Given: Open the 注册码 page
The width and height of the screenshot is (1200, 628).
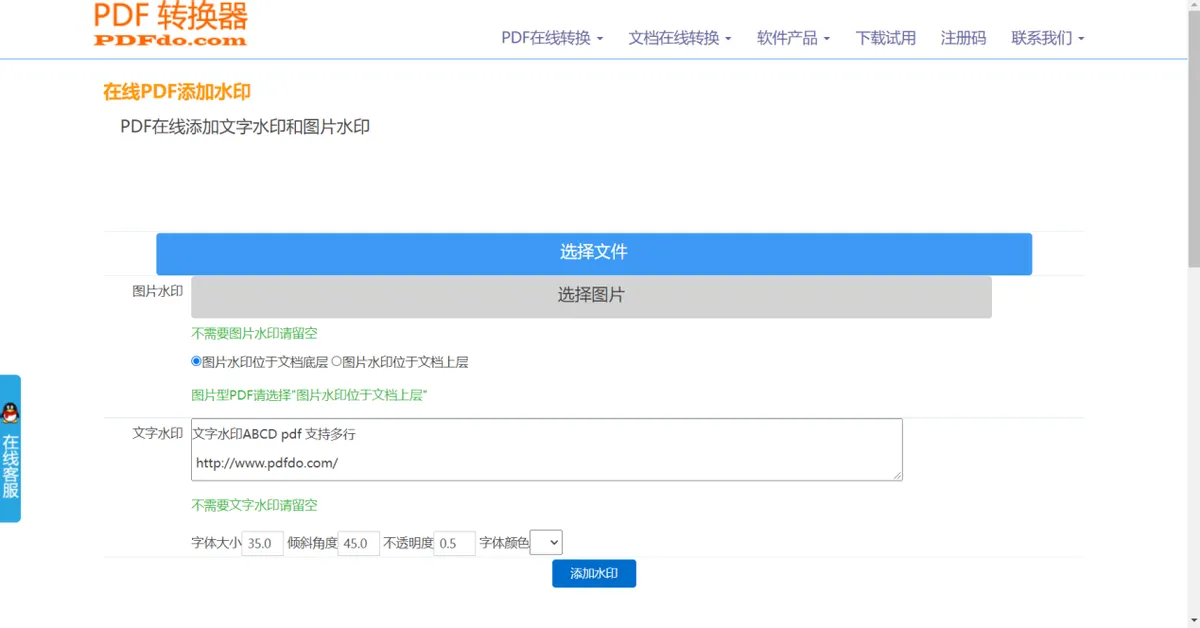Looking at the screenshot, I should tap(963, 38).
